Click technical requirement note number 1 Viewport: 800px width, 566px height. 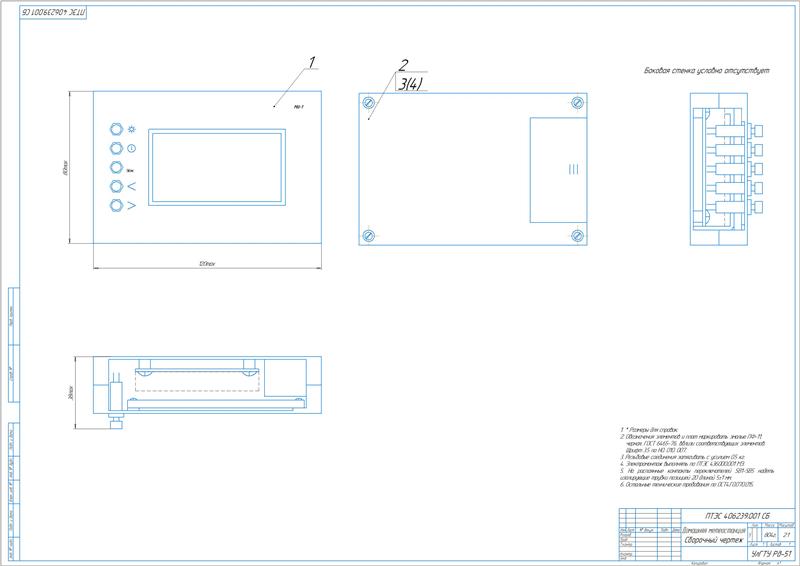tap(649, 430)
